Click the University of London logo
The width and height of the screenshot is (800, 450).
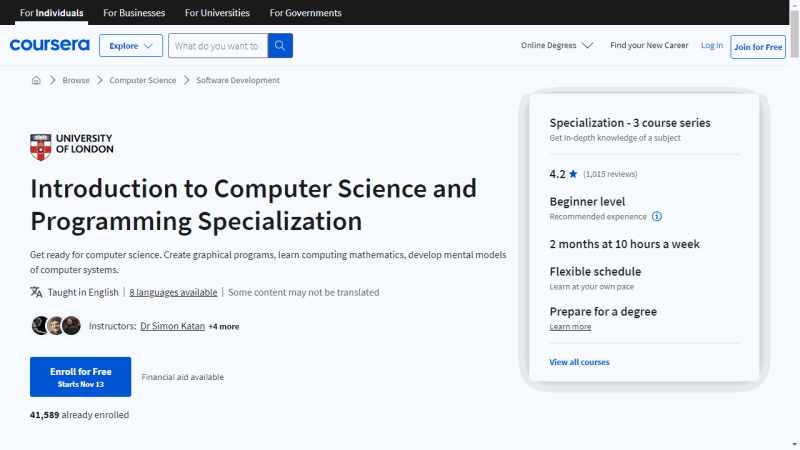point(72,147)
